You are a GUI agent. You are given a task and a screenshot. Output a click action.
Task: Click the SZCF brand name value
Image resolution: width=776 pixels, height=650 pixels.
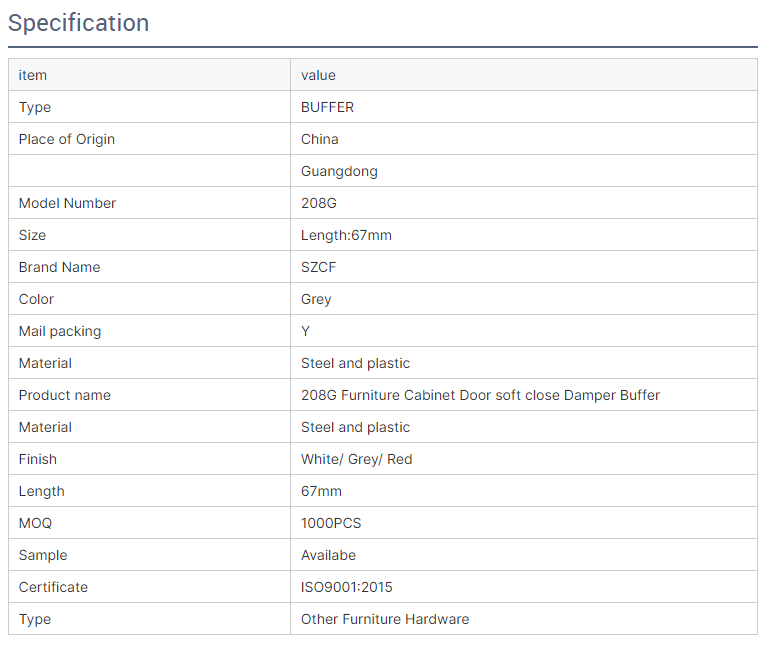point(318,267)
